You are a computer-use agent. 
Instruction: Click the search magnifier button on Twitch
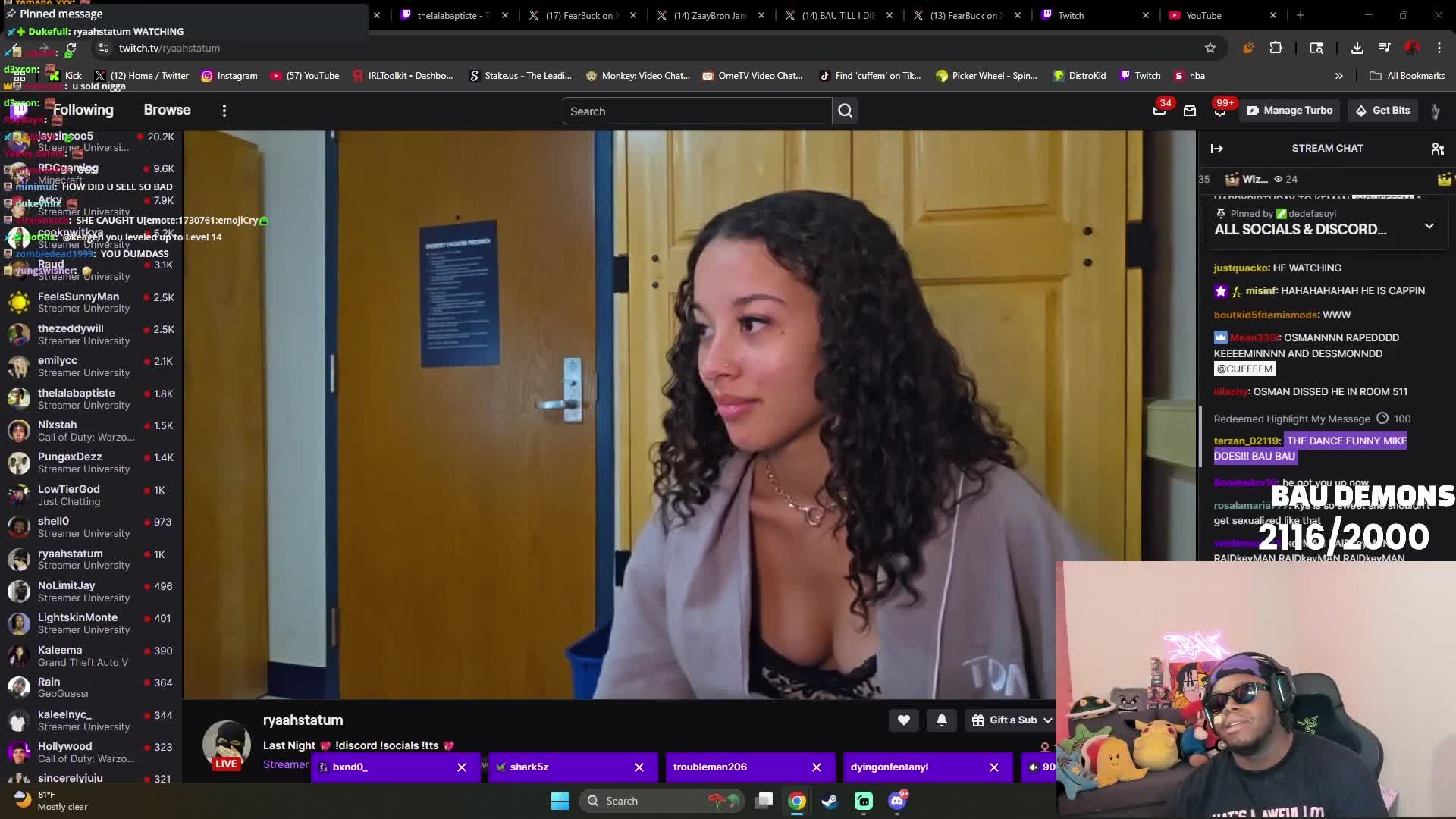846,111
